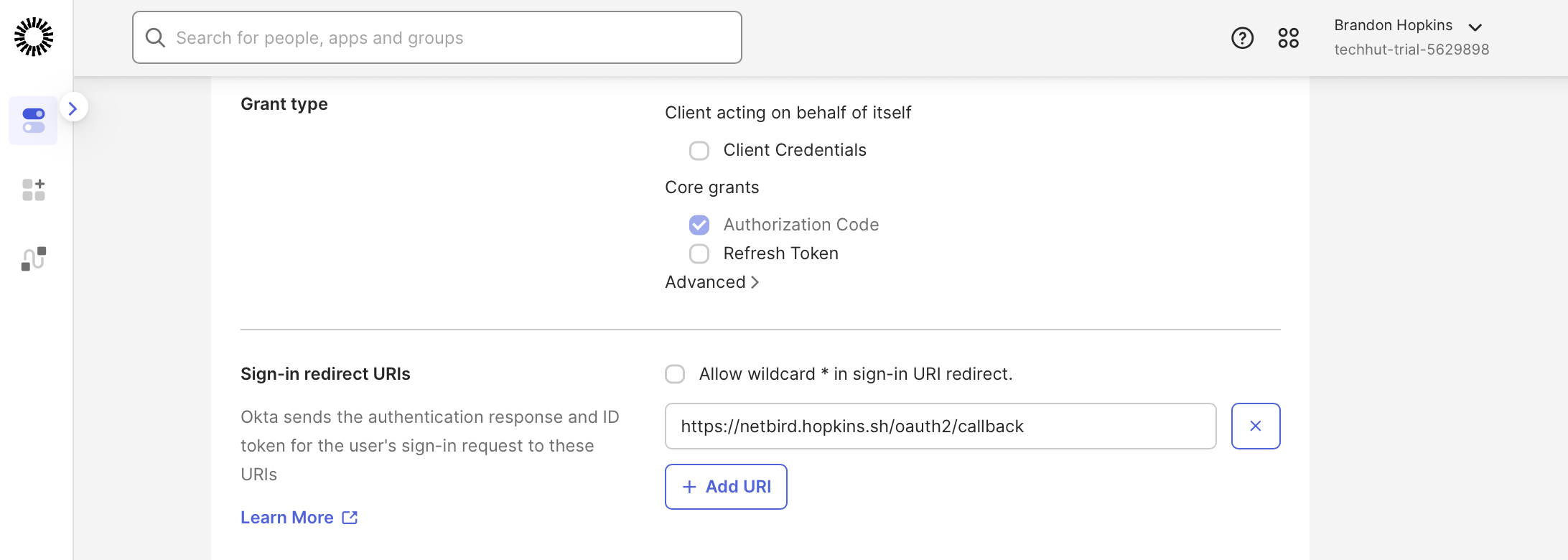This screenshot has width=1568, height=560.
Task: Open the four-circle apps launcher icon
Action: [x=1288, y=38]
